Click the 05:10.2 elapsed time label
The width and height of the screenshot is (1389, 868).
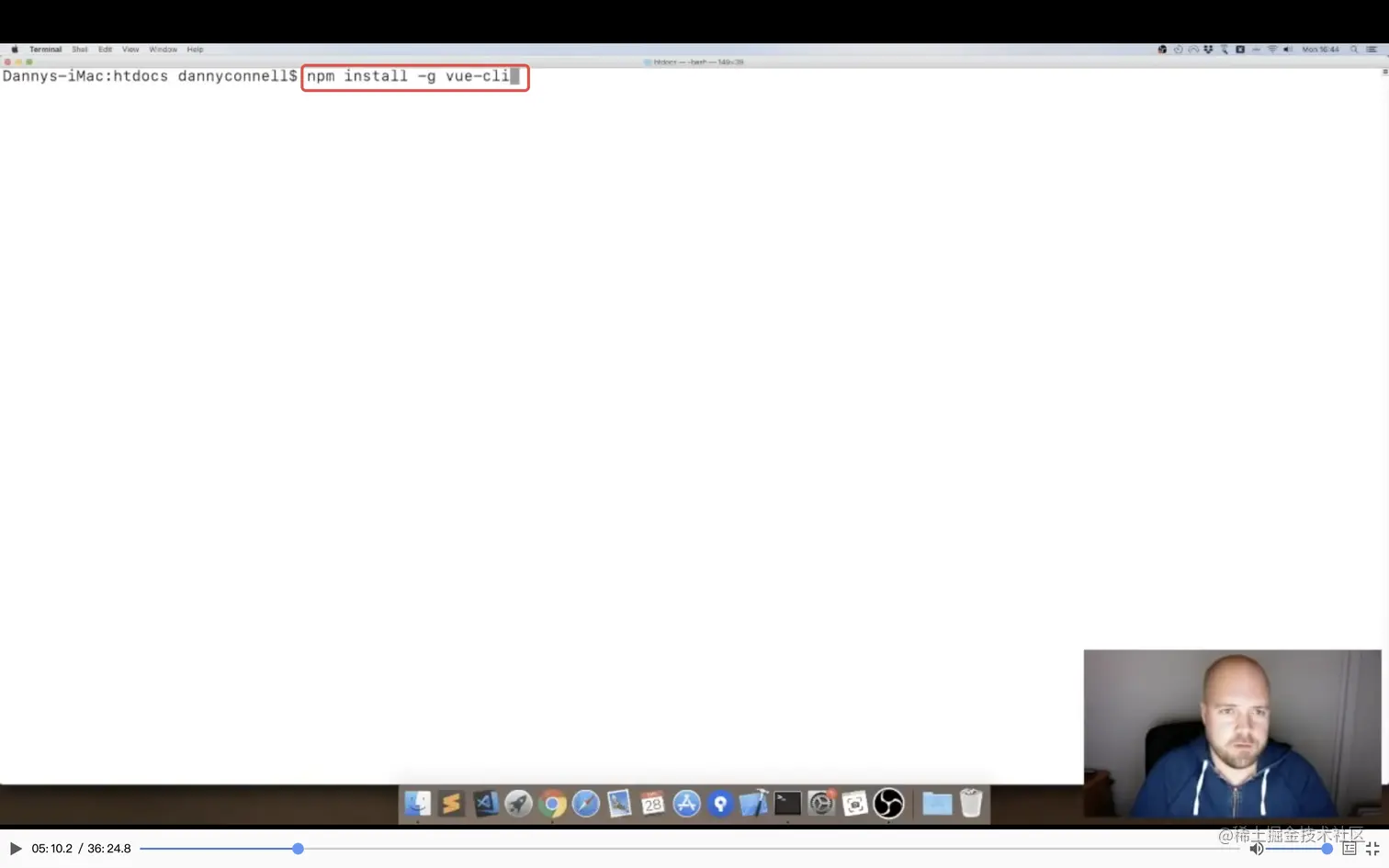click(x=51, y=849)
